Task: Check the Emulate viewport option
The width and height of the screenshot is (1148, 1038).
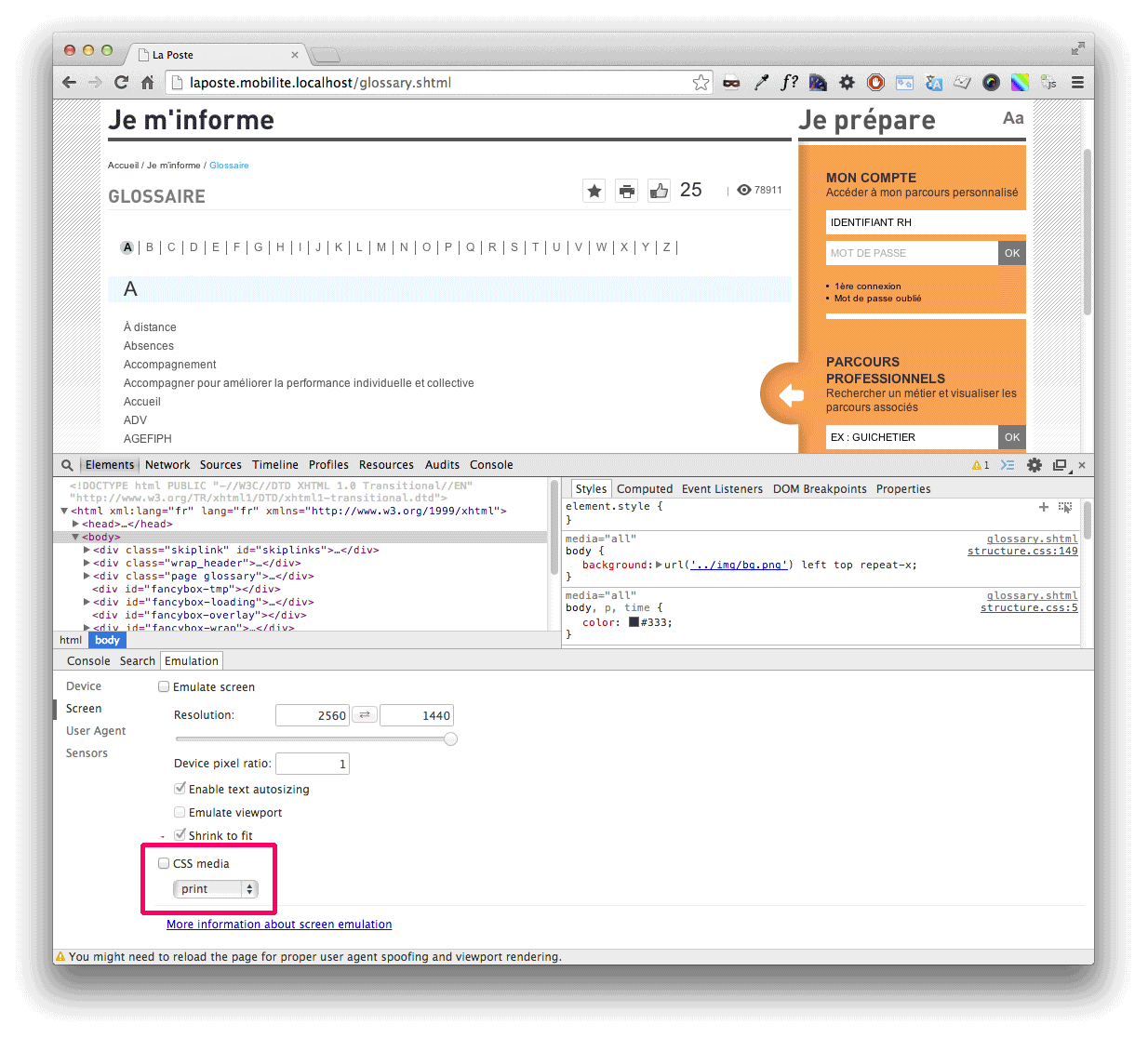Action: 180,812
